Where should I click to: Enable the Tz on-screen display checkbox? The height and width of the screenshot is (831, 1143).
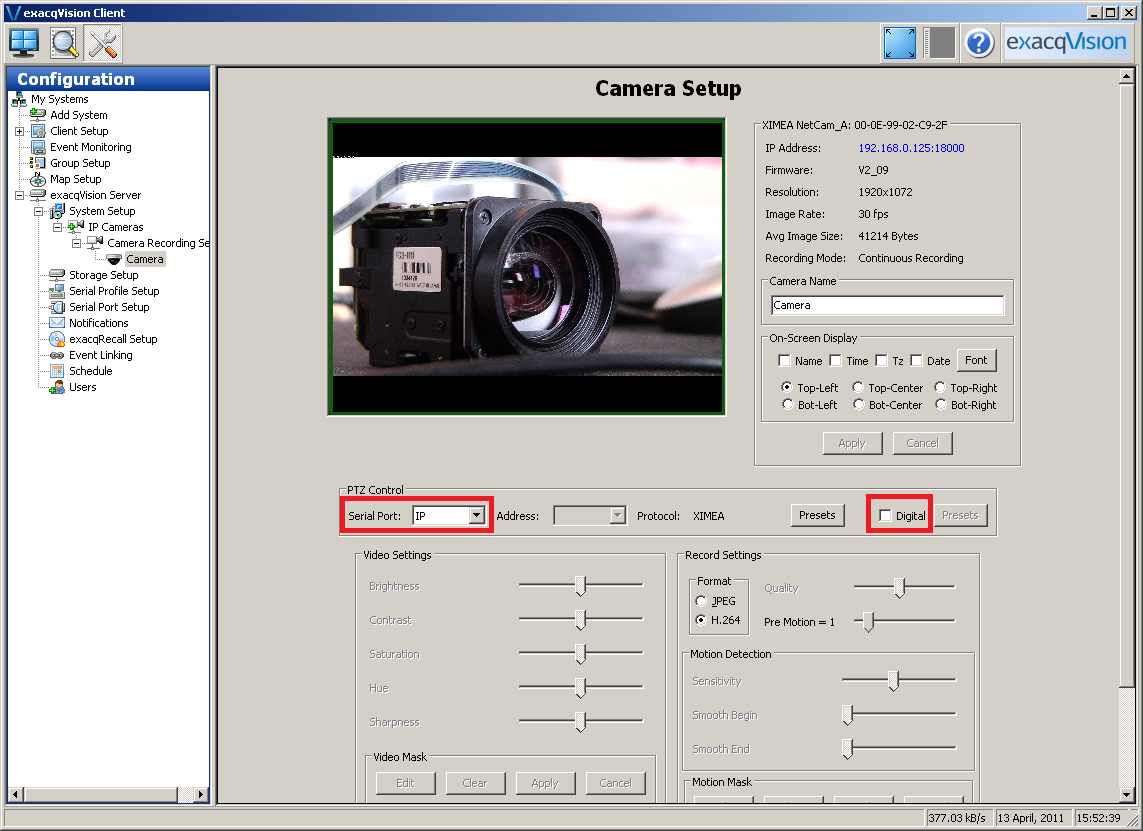tap(881, 360)
